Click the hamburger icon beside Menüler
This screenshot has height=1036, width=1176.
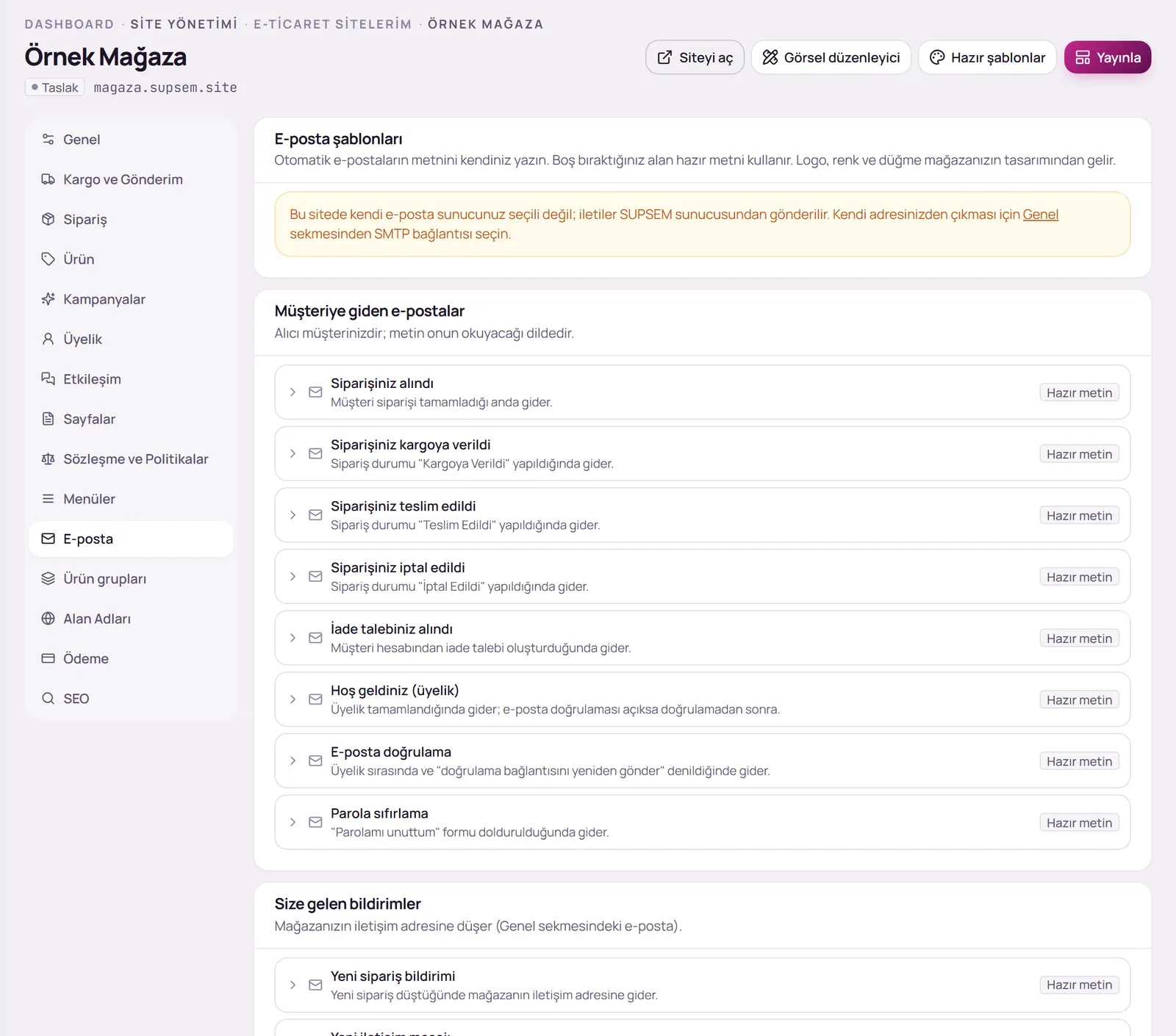[x=48, y=499]
